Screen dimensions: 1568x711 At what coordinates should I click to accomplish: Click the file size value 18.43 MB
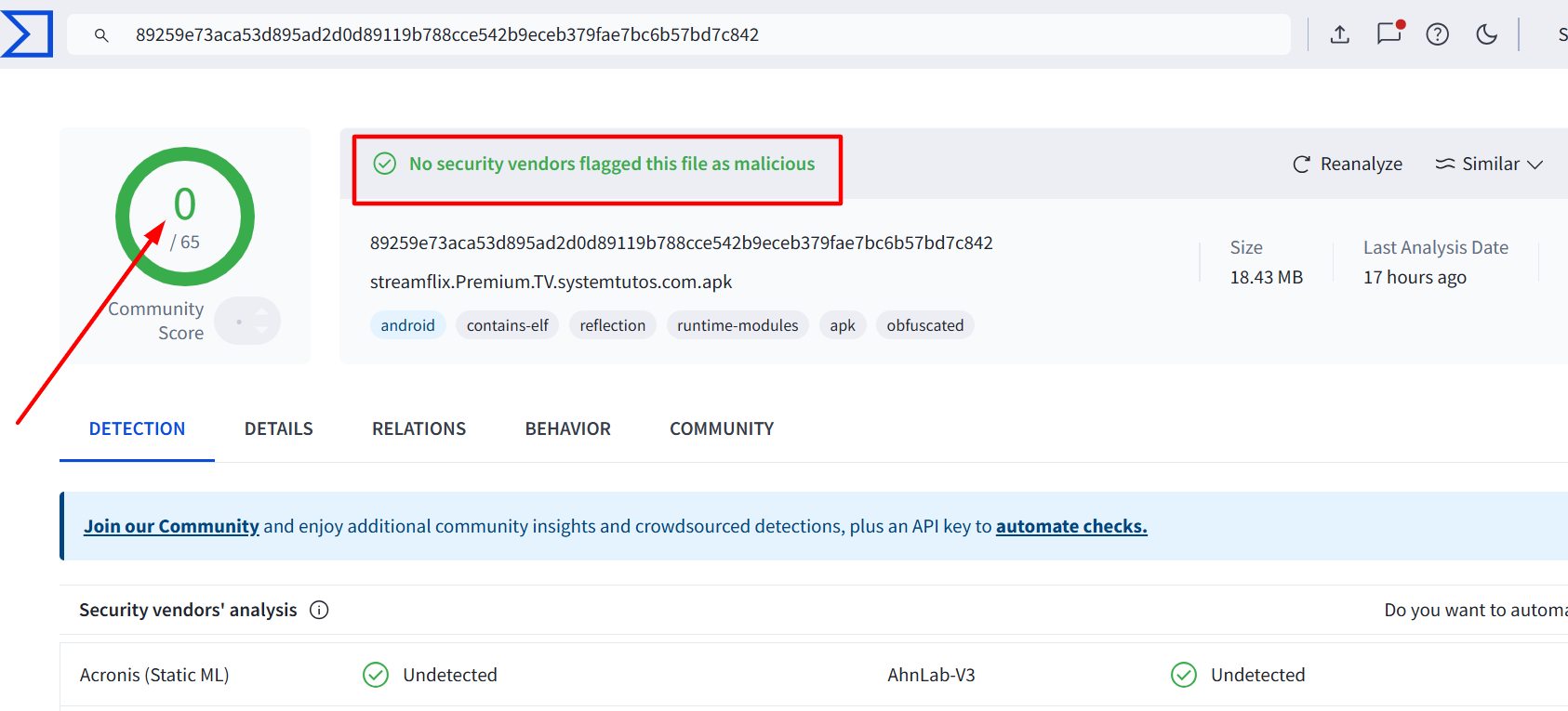(1267, 277)
